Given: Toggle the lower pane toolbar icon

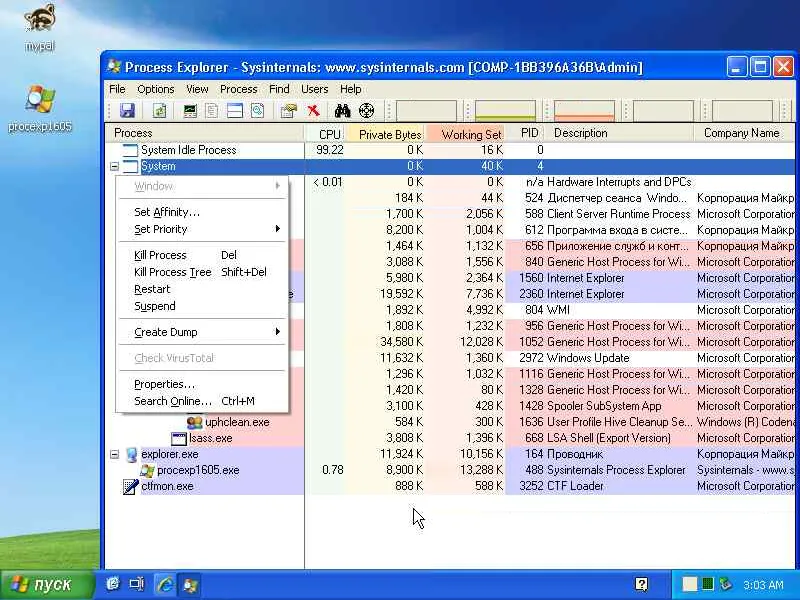Looking at the screenshot, I should (235, 110).
